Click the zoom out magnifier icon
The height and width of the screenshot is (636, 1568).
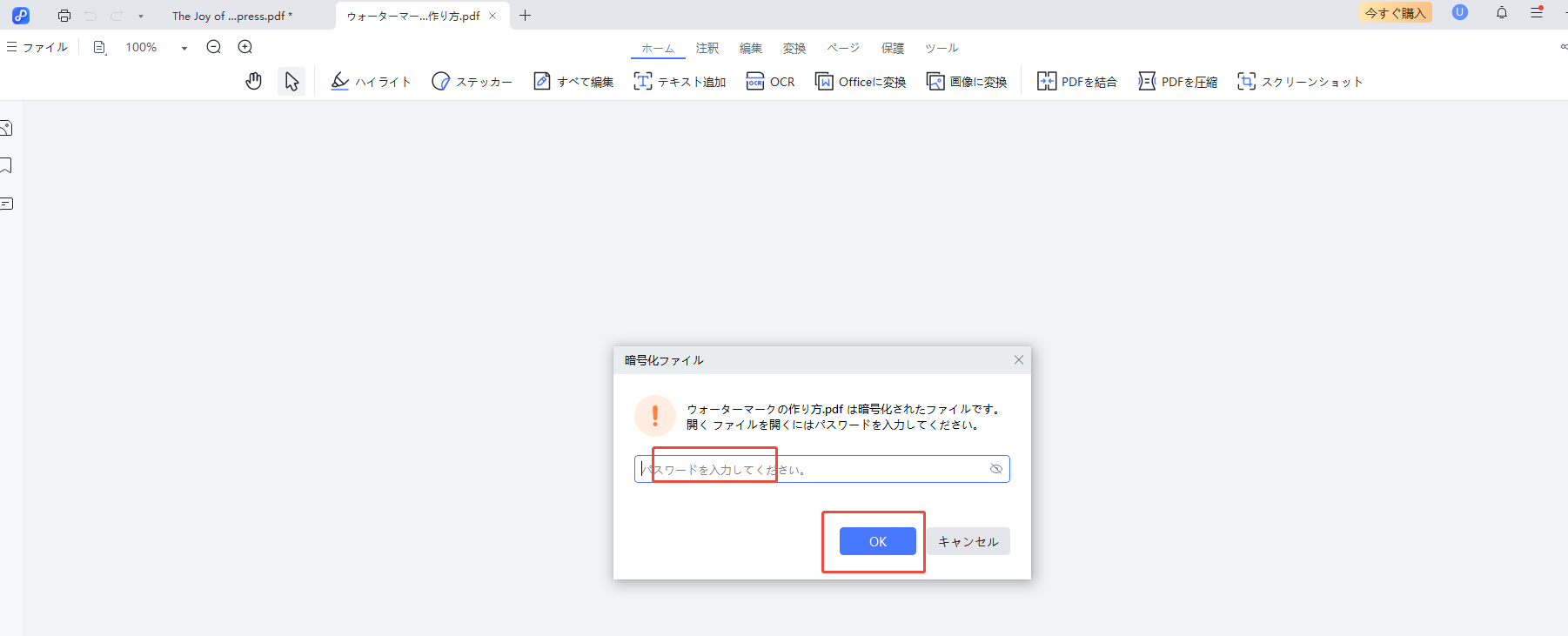(x=214, y=47)
